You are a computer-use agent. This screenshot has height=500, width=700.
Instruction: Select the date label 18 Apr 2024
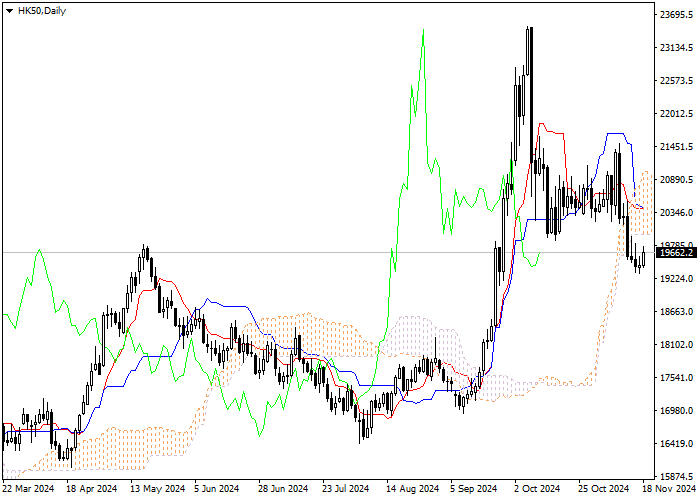pyautogui.click(x=92, y=489)
